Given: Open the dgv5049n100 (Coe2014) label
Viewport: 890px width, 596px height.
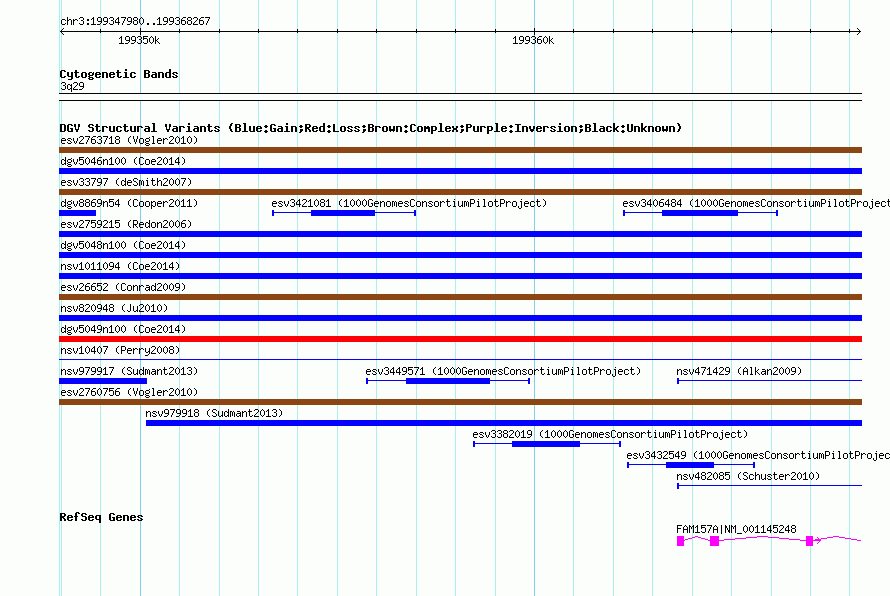Looking at the screenshot, I should click(123, 329).
